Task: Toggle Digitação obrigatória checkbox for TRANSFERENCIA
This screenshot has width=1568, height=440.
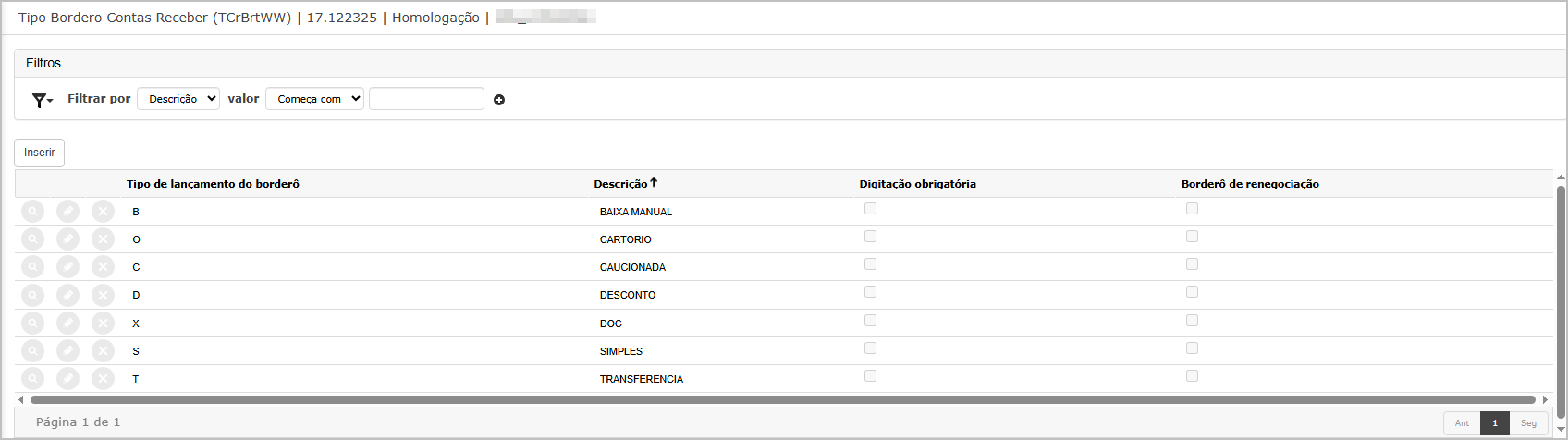Action: point(870,376)
